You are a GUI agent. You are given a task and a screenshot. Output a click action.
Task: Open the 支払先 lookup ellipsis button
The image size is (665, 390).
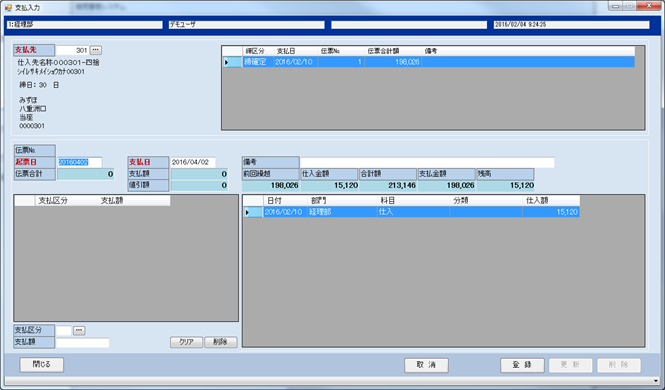[x=96, y=50]
